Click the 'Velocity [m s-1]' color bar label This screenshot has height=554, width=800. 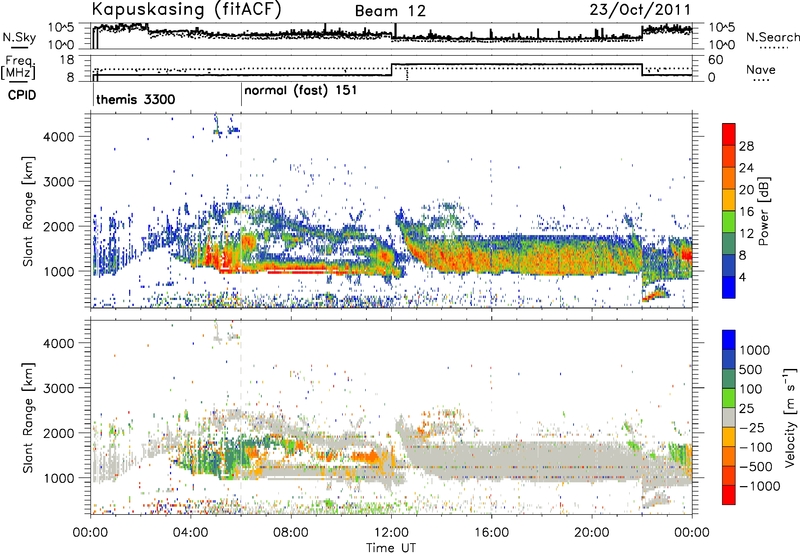(790, 417)
